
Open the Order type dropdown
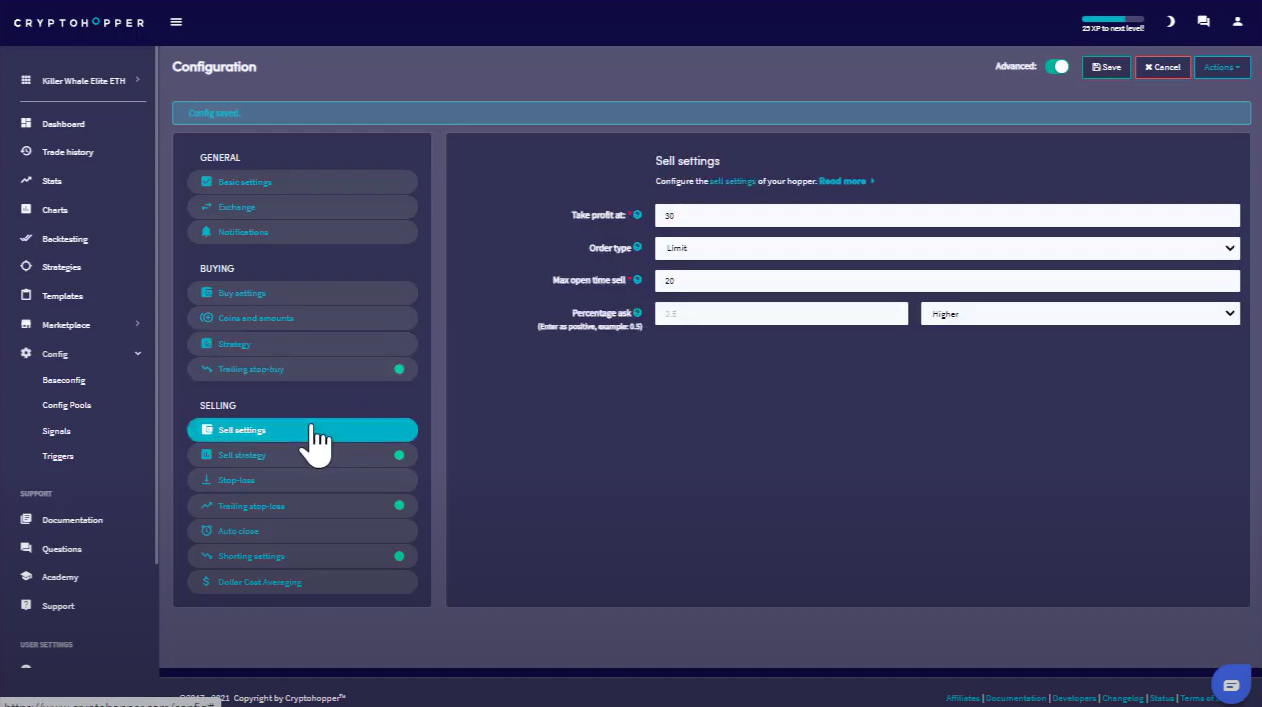coord(946,248)
